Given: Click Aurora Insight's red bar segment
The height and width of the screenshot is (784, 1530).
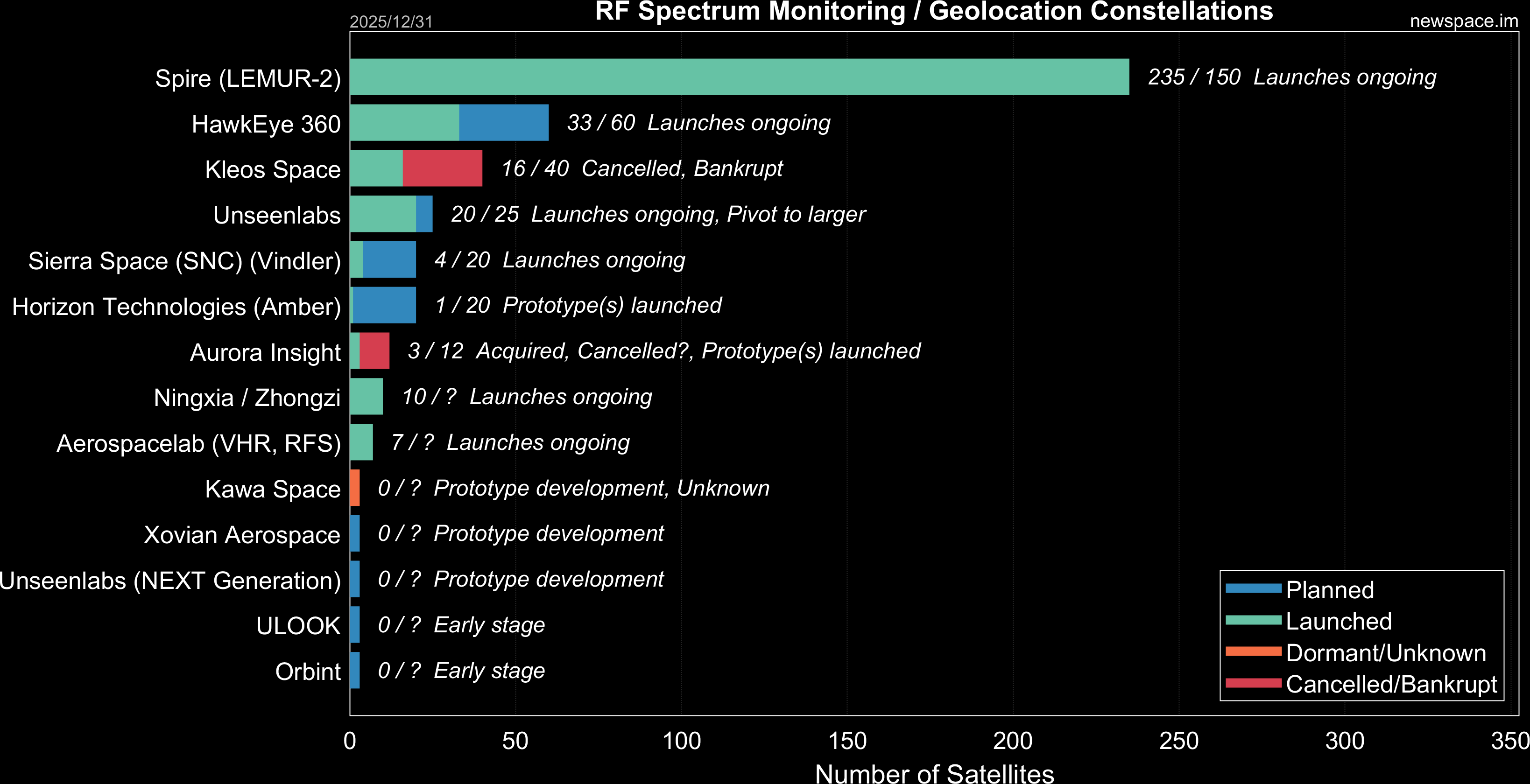Looking at the screenshot, I should pyautogui.click(x=374, y=350).
